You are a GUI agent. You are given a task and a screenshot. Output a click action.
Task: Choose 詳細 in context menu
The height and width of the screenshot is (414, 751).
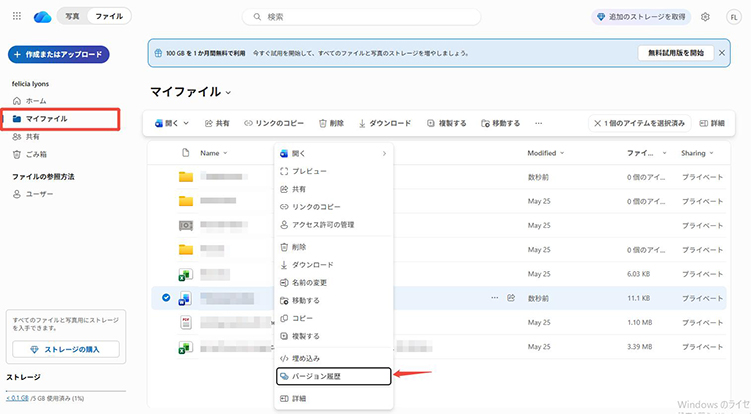334,398
